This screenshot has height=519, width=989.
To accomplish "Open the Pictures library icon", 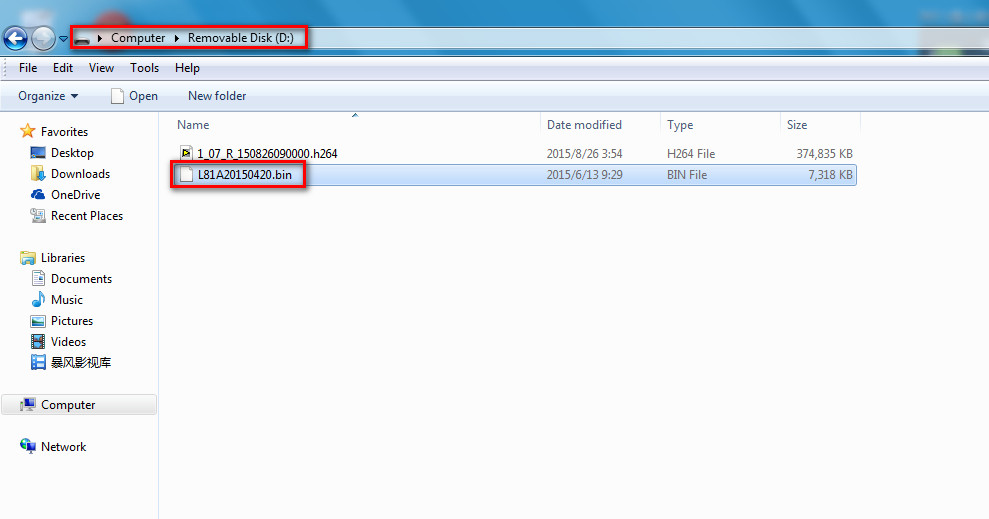I will [x=38, y=321].
